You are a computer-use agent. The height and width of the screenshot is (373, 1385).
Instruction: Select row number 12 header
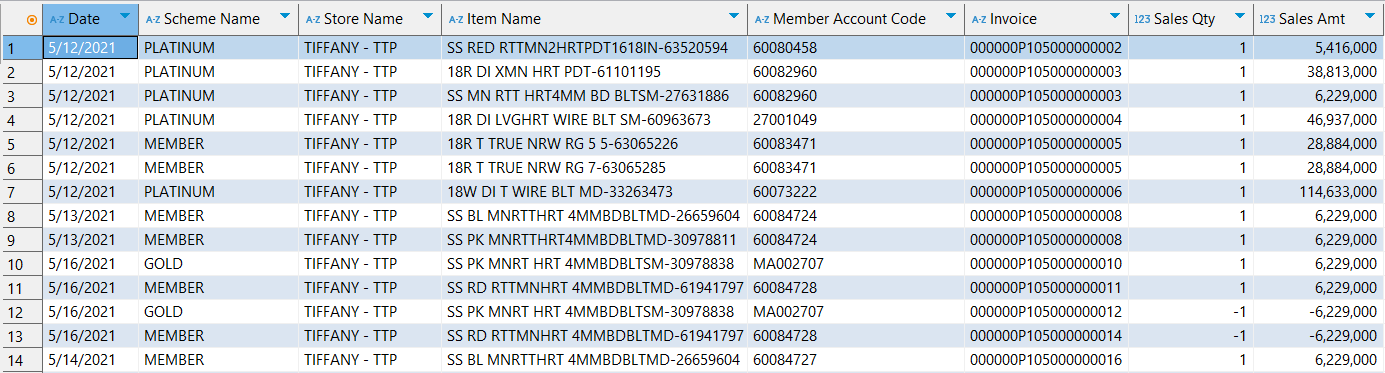tap(21, 312)
